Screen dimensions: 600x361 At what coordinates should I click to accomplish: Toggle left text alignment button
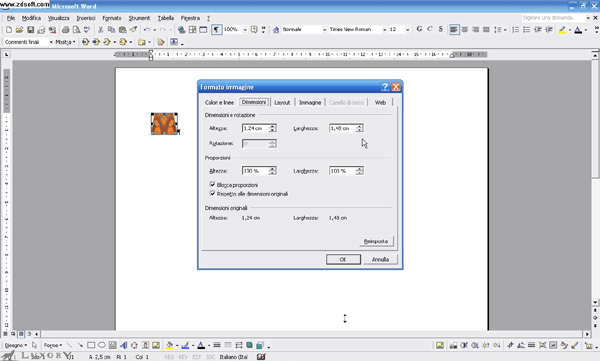(x=454, y=29)
